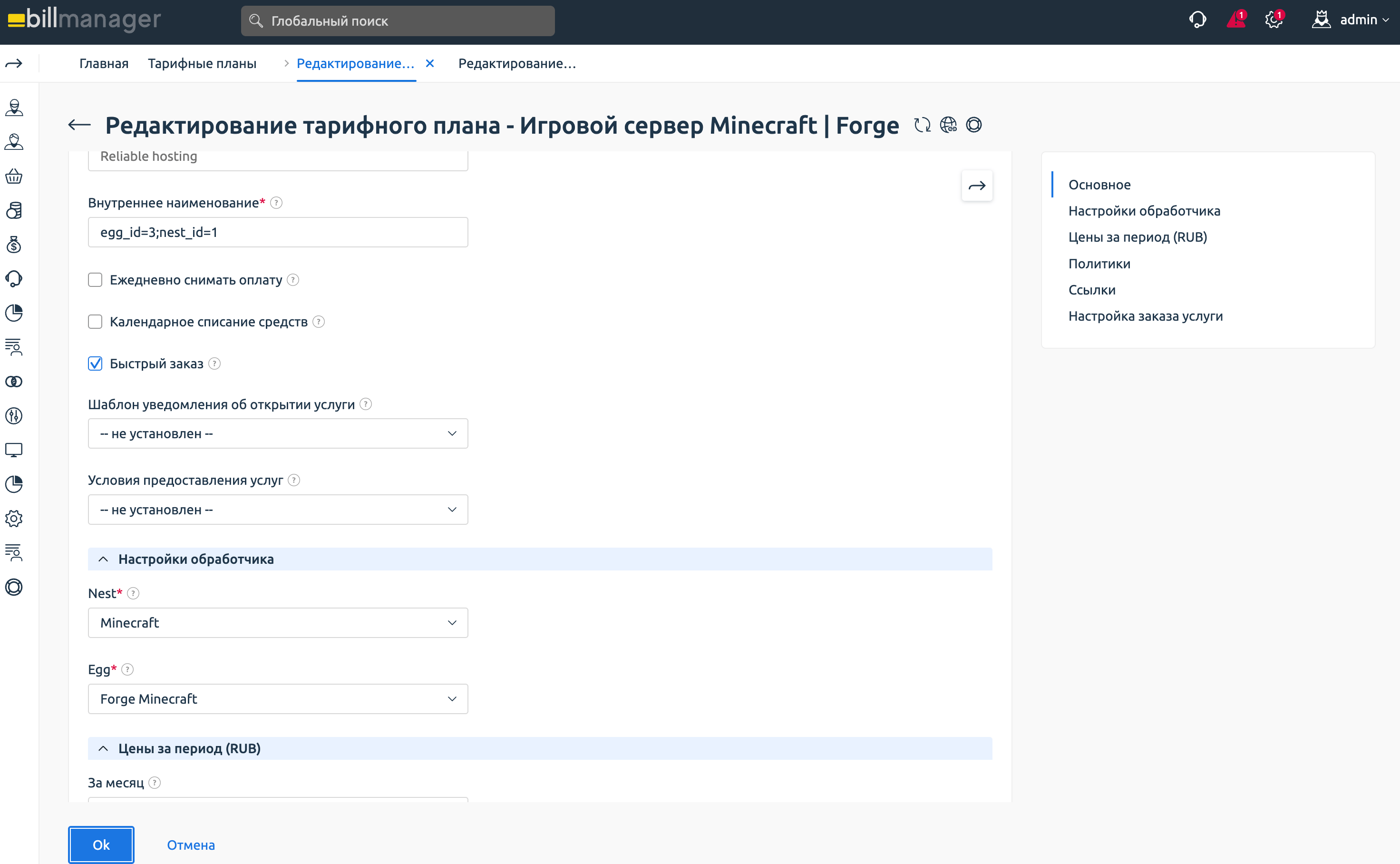Open the shopping basket sidebar section
The image size is (1400, 864).
tap(14, 177)
